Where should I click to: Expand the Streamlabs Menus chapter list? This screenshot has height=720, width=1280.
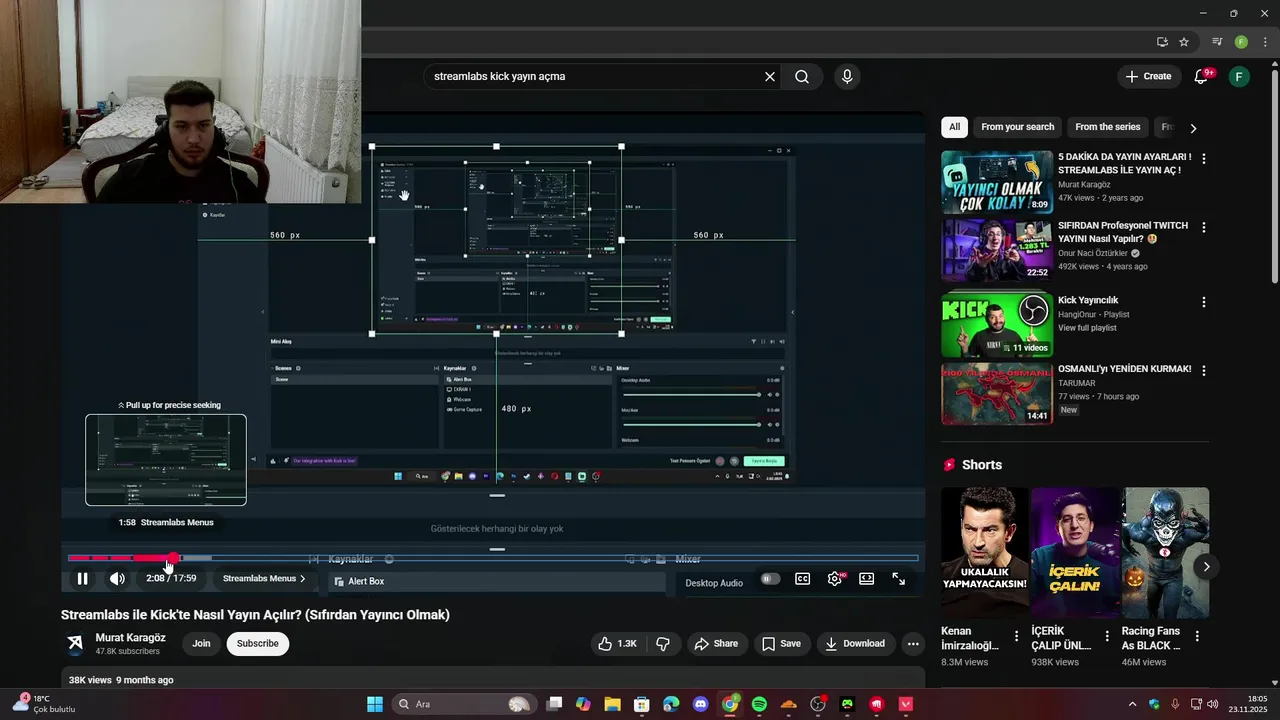pyautogui.click(x=264, y=579)
